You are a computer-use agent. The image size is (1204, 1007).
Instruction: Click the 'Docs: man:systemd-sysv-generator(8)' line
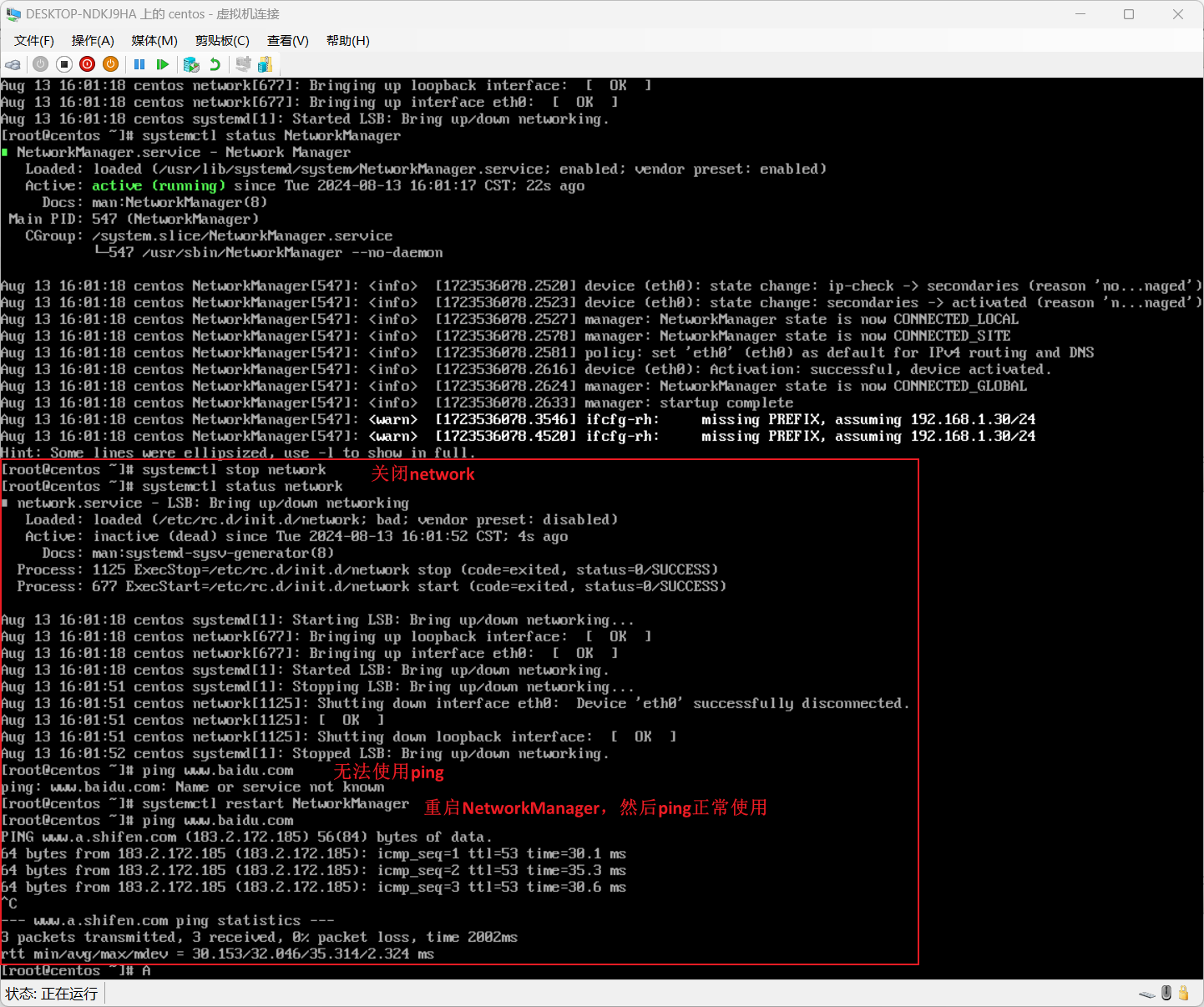pyautogui.click(x=188, y=553)
